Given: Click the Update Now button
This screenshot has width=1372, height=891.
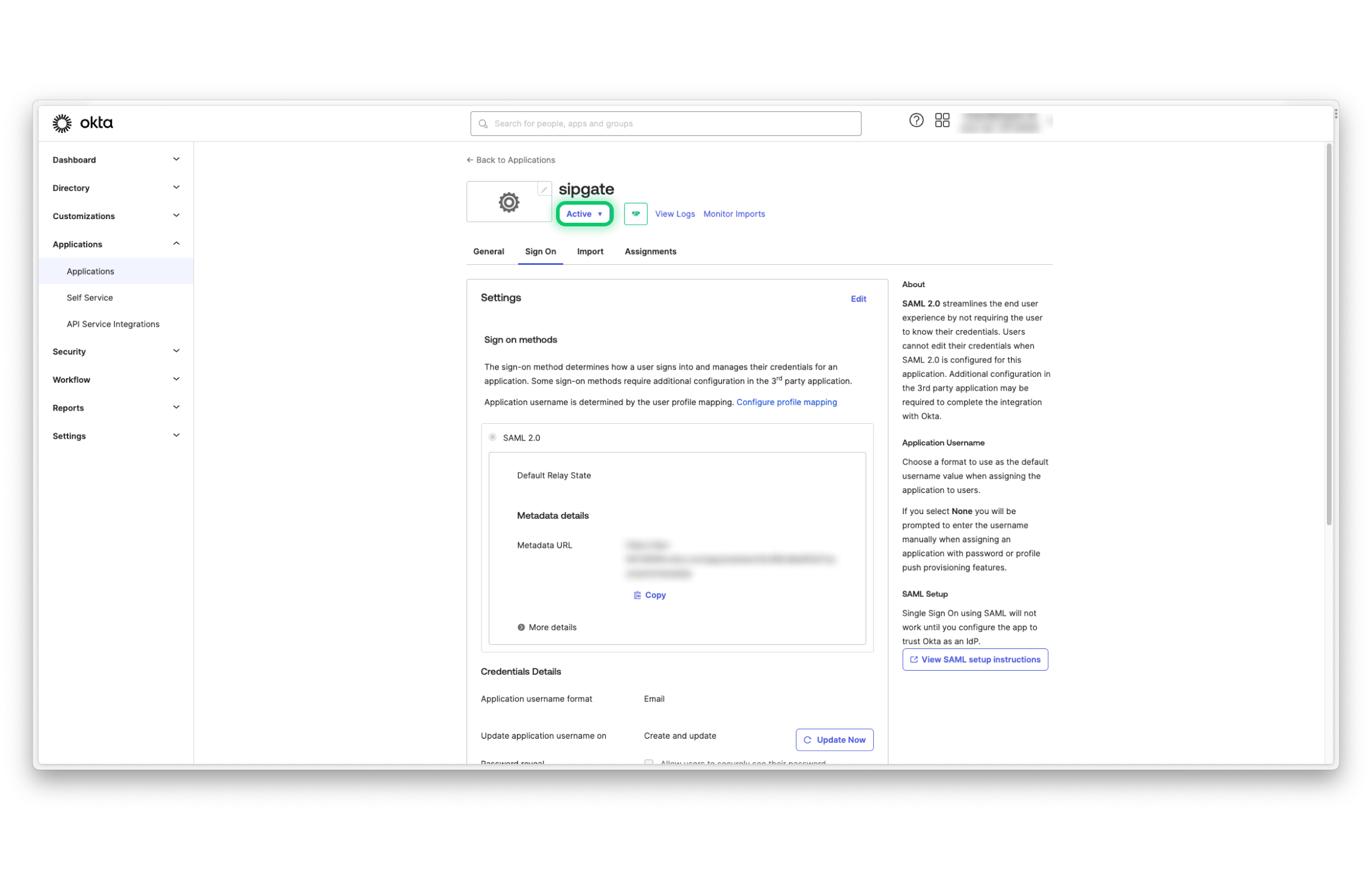Looking at the screenshot, I should coord(834,740).
